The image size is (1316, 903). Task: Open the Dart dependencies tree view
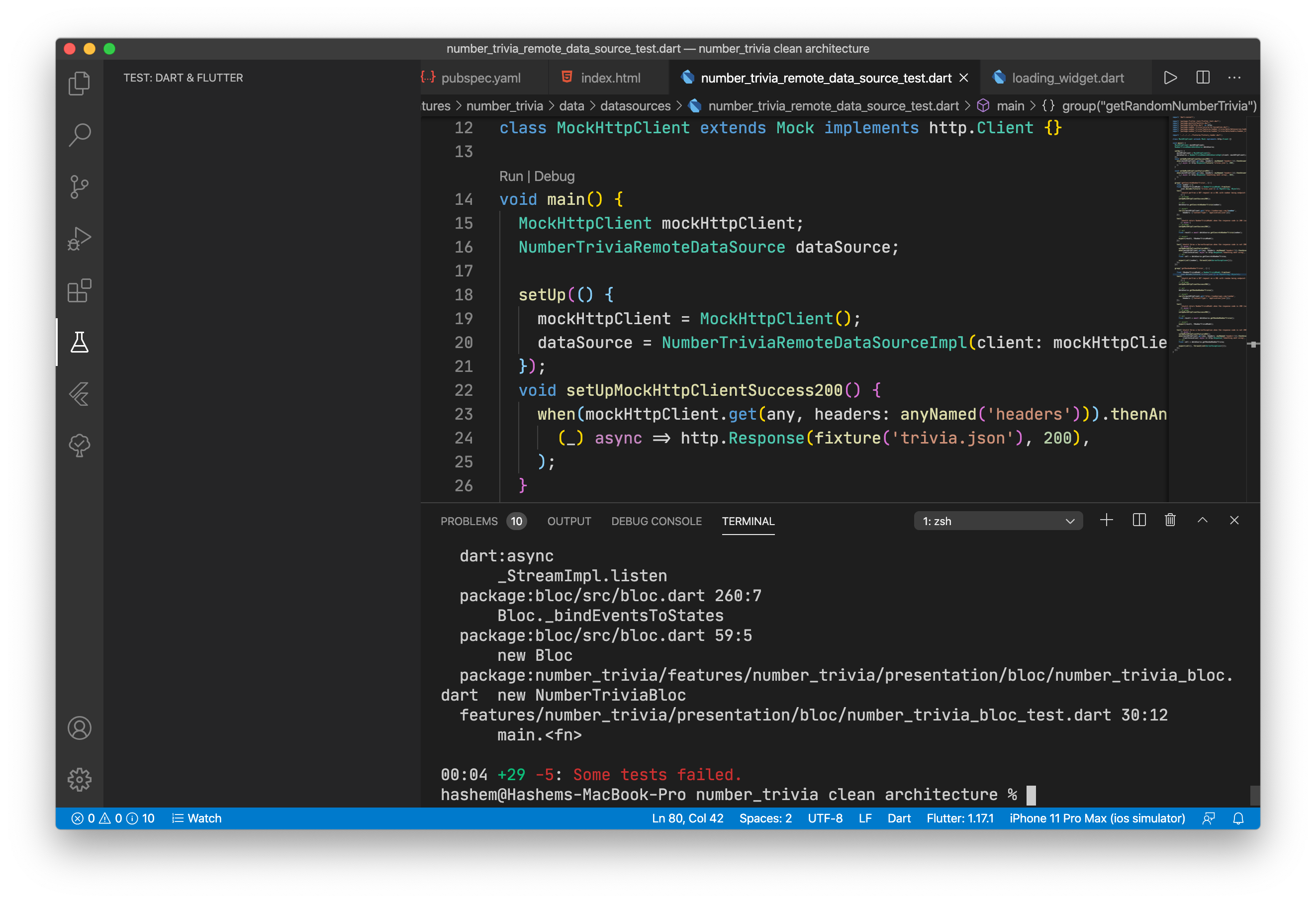coord(80,446)
